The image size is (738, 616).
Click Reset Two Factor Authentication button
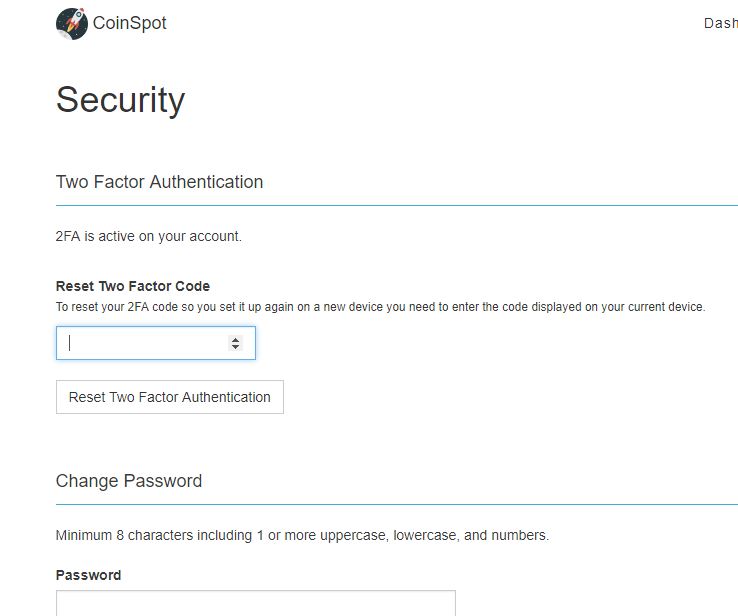coord(170,397)
